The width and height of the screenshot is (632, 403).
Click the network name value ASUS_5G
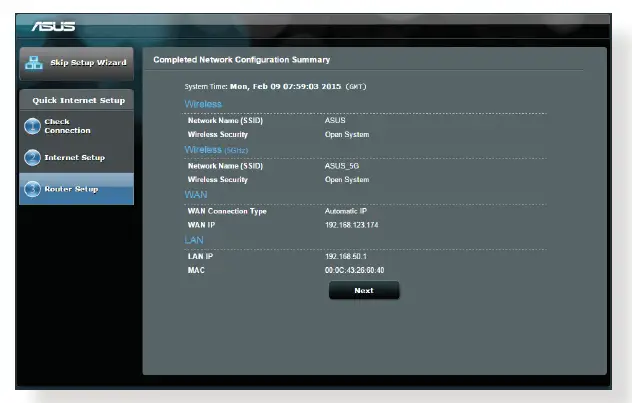coord(342,166)
